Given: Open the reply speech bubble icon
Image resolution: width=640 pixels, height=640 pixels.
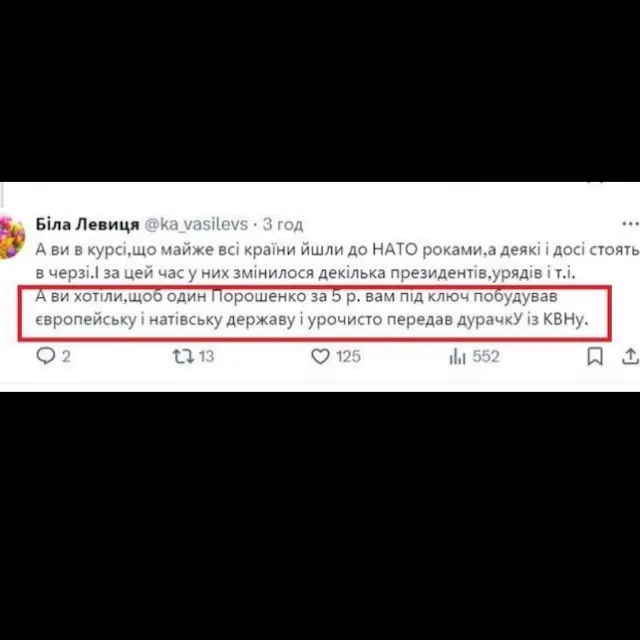Looking at the screenshot, I should coord(45,356).
